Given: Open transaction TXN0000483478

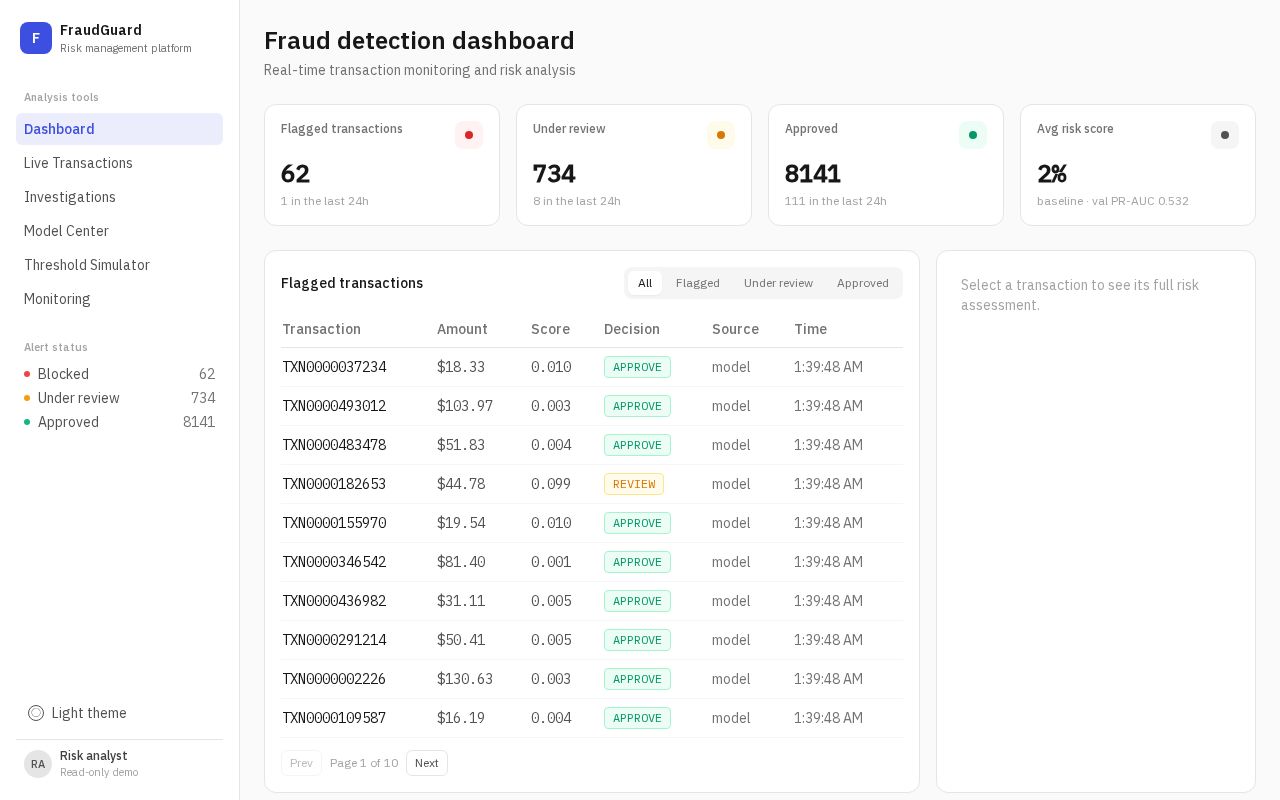Looking at the screenshot, I should pos(592,445).
